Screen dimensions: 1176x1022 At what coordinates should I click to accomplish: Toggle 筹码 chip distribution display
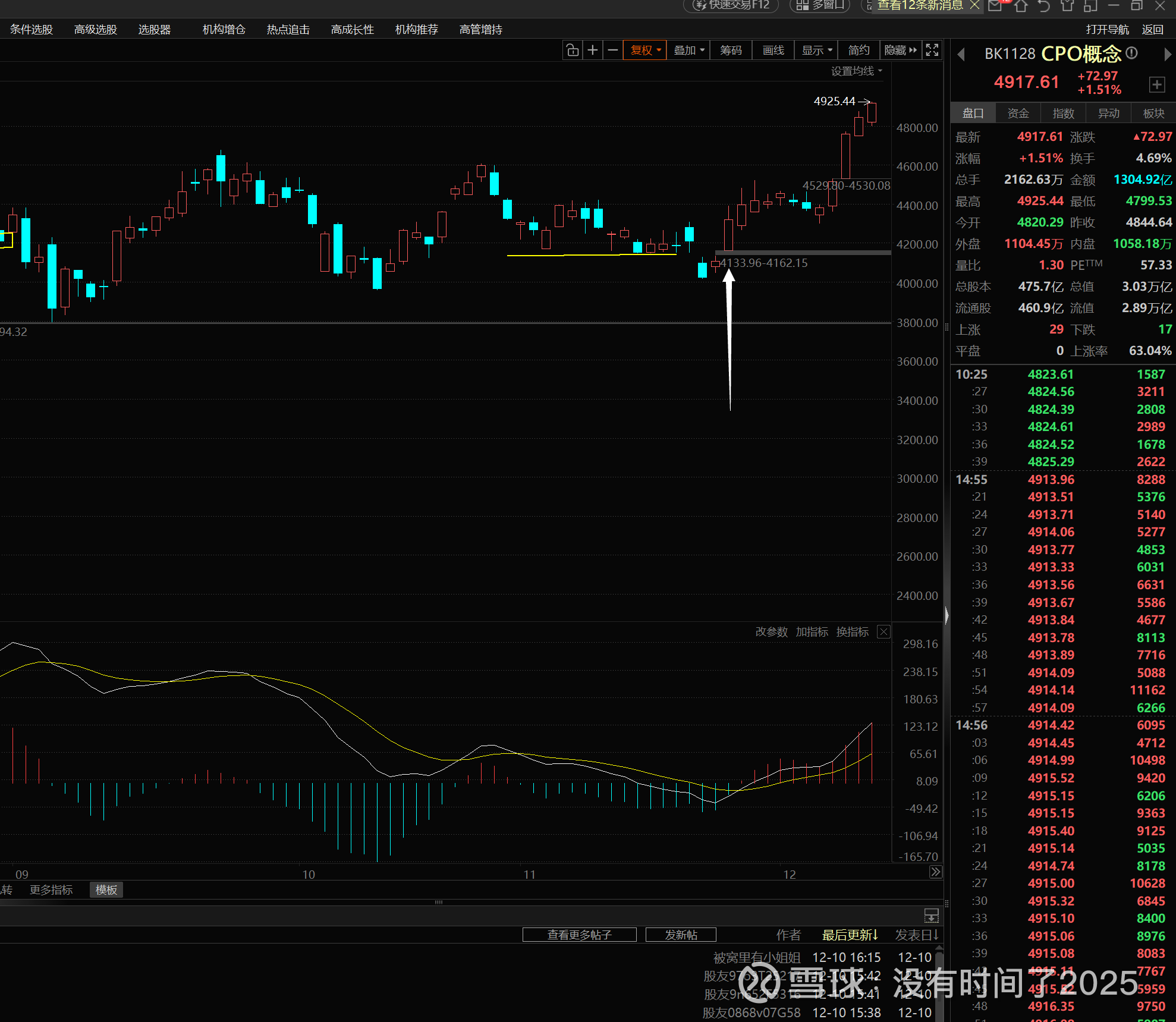[731, 51]
